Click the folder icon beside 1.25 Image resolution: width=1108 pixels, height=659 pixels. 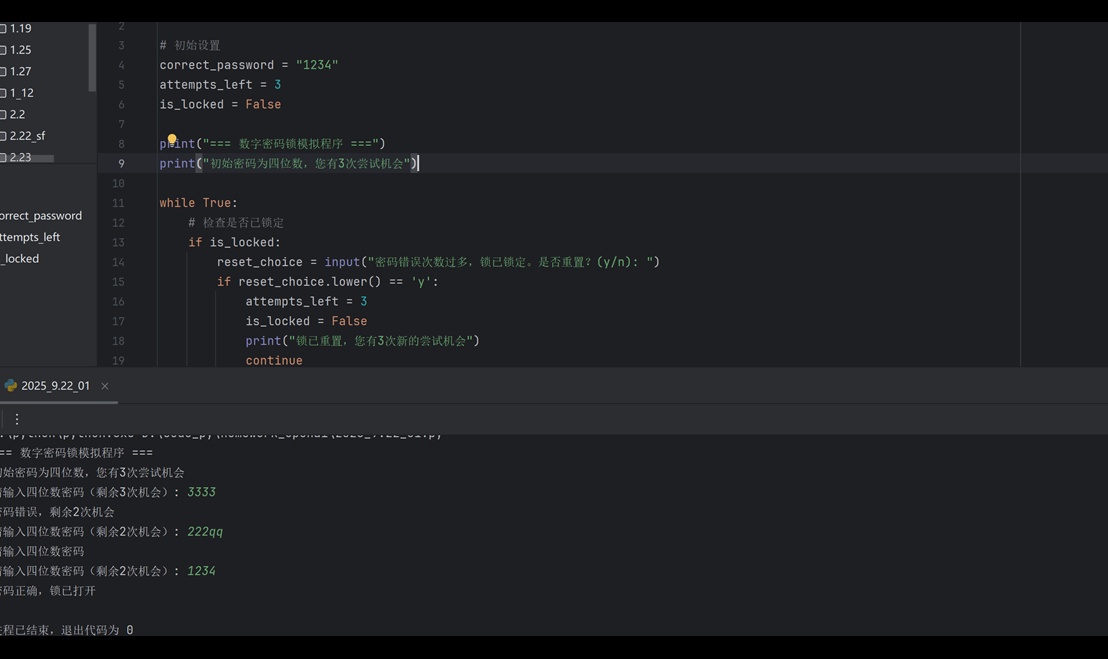pyautogui.click(x=3, y=50)
